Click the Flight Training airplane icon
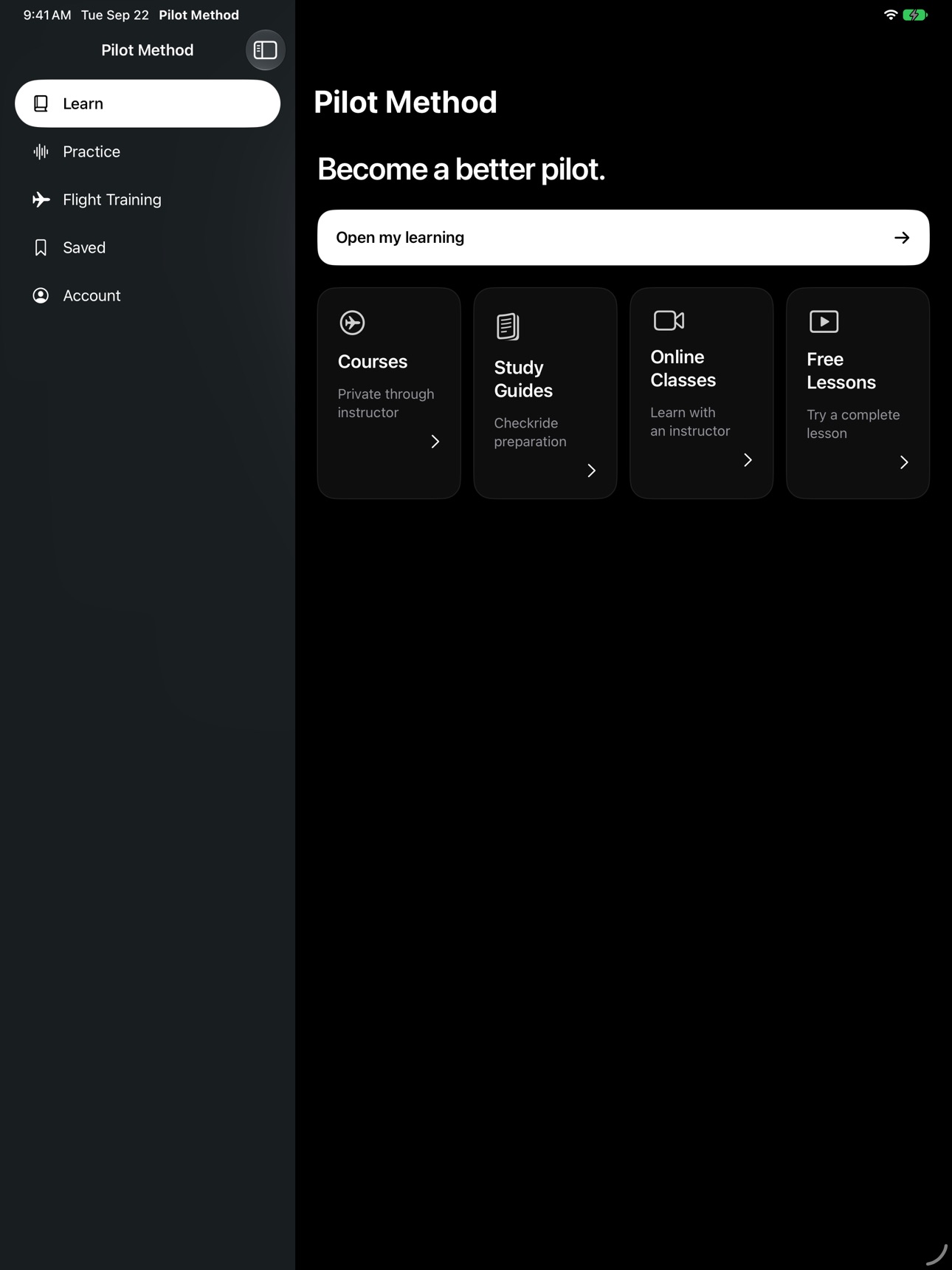The width and height of the screenshot is (952, 1270). coord(41,199)
